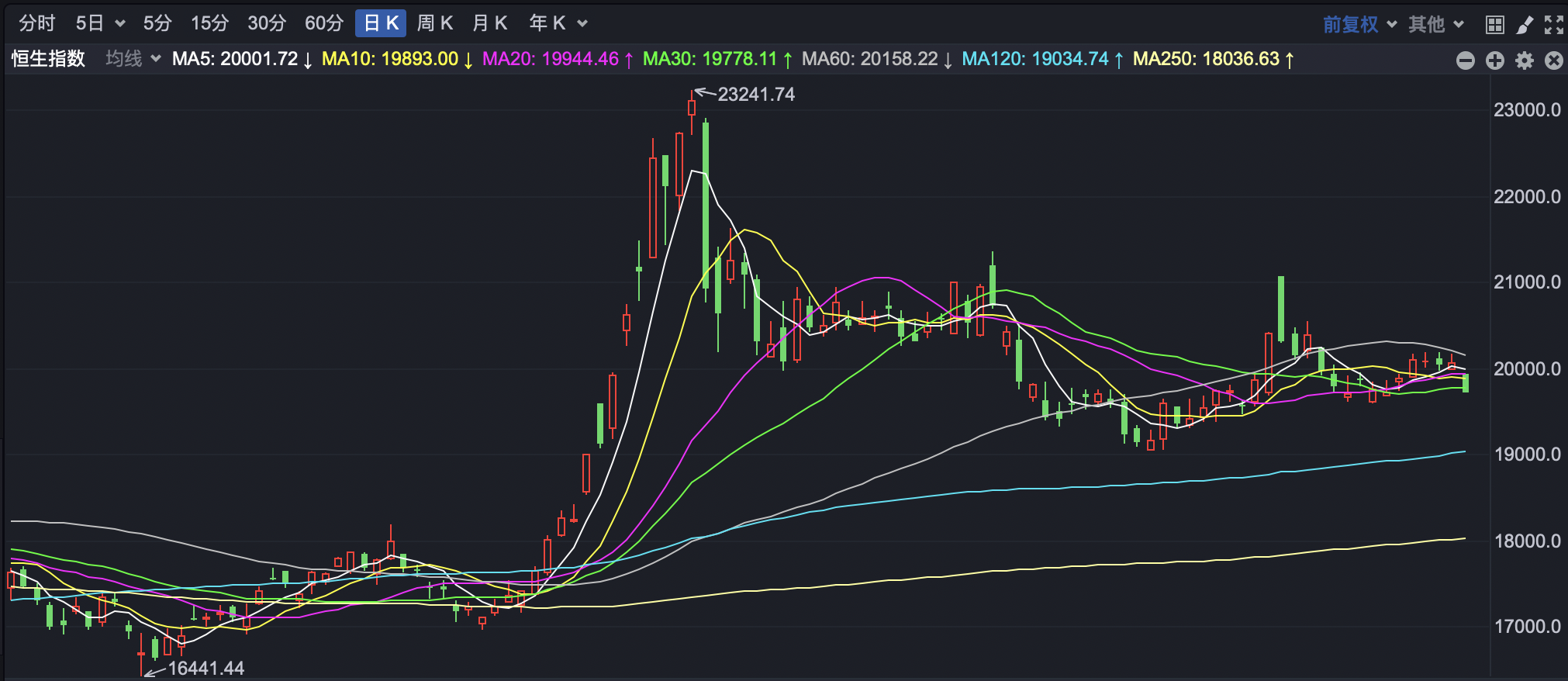Click the 19000.0 price axis label
Screen dimensions: 1568x681
tap(1527, 455)
